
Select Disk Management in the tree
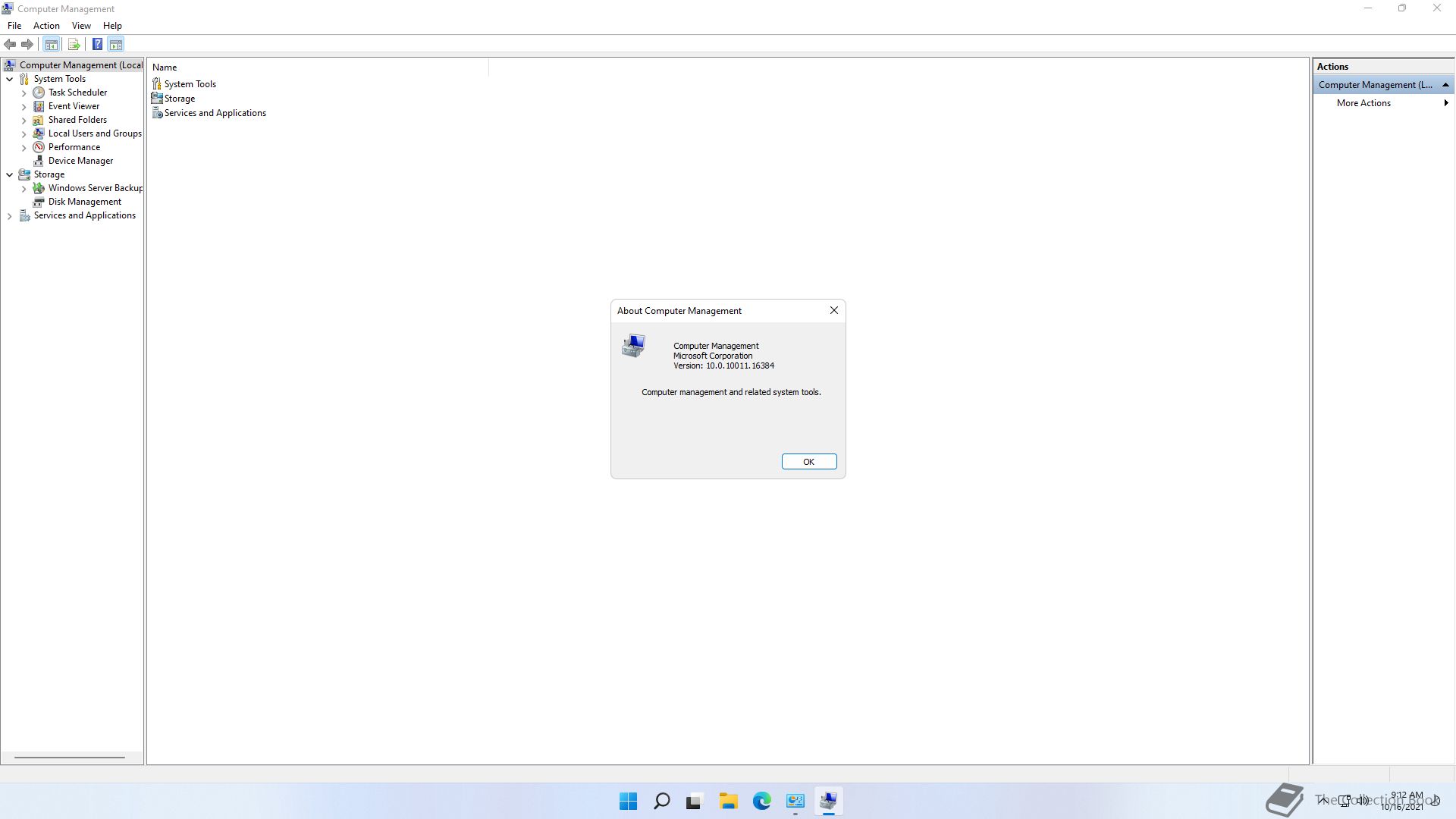84,202
